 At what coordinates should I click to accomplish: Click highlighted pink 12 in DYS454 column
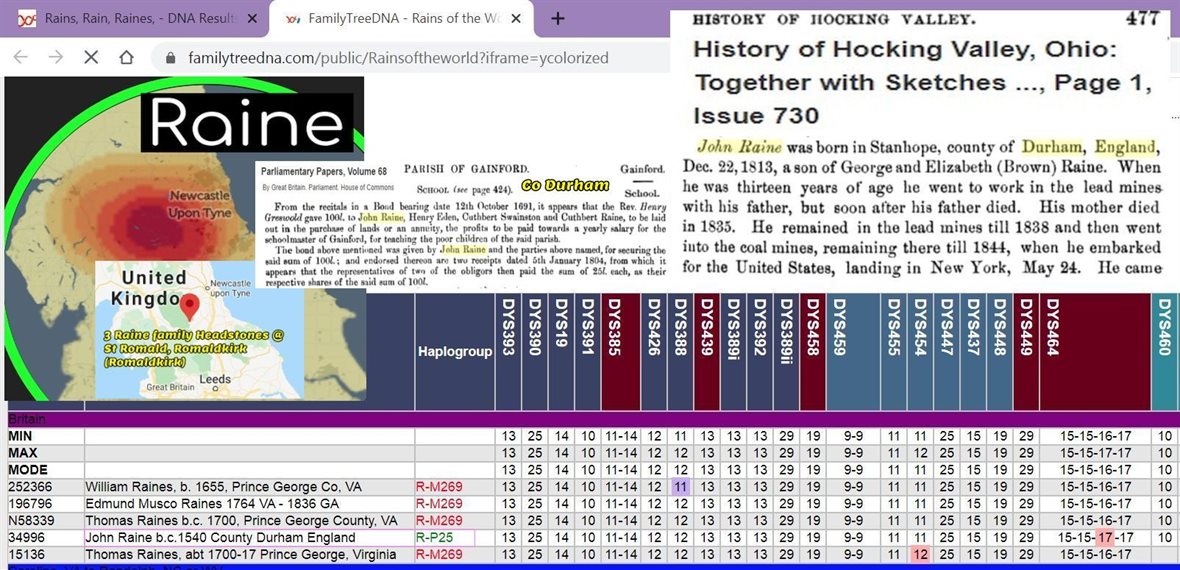click(920, 555)
